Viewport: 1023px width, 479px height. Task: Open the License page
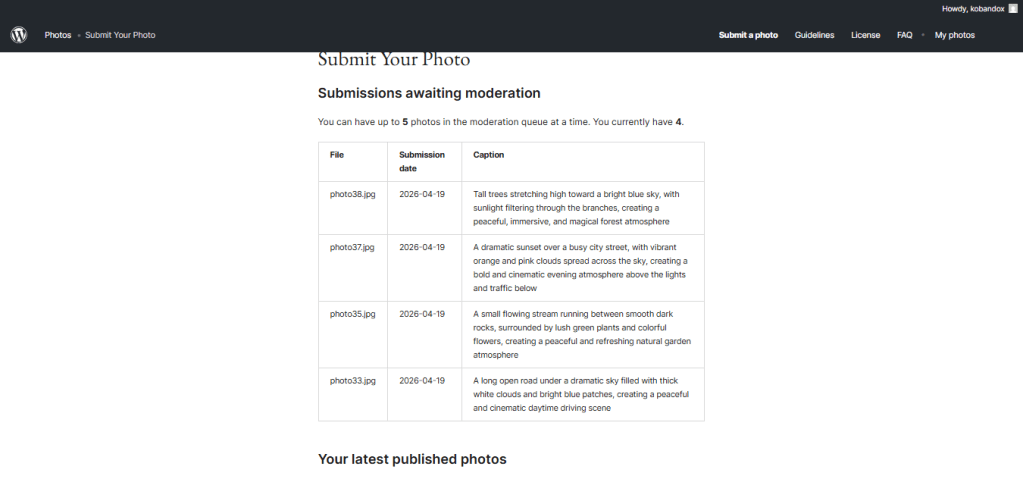865,35
